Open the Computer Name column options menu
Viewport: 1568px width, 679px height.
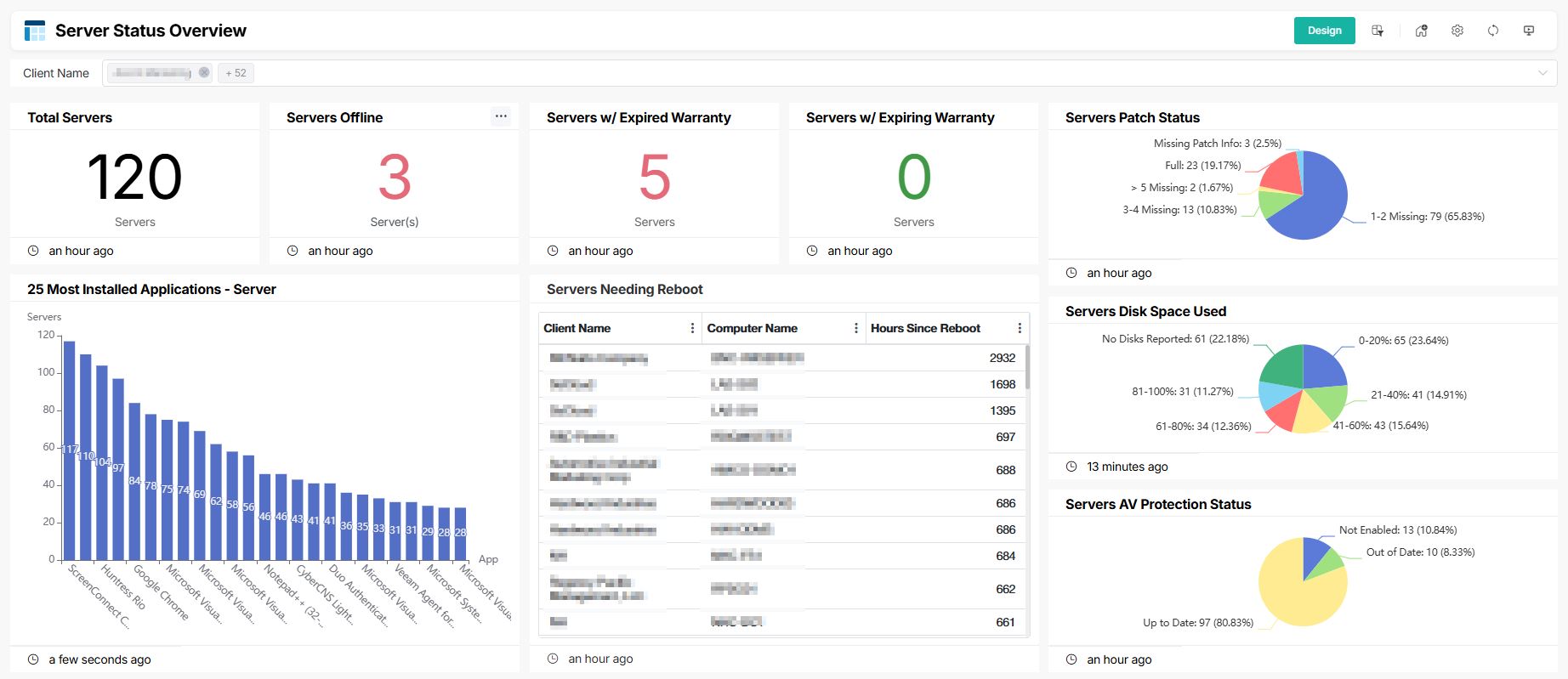[855, 328]
